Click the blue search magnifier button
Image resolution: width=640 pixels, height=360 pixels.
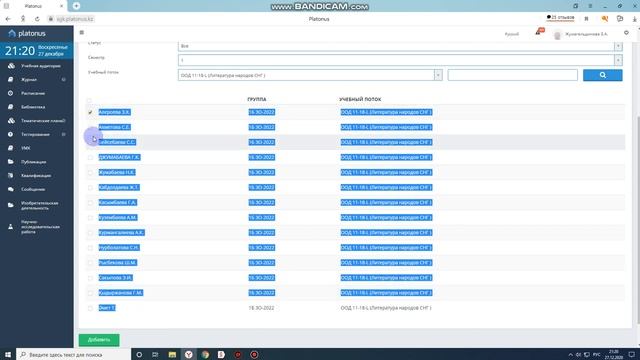[602, 75]
